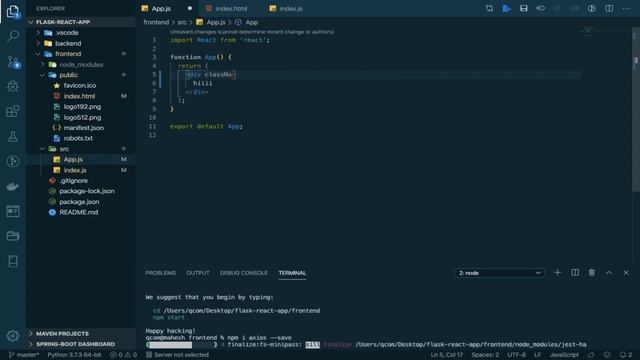Collapse the frontend folder

click(x=81, y=54)
